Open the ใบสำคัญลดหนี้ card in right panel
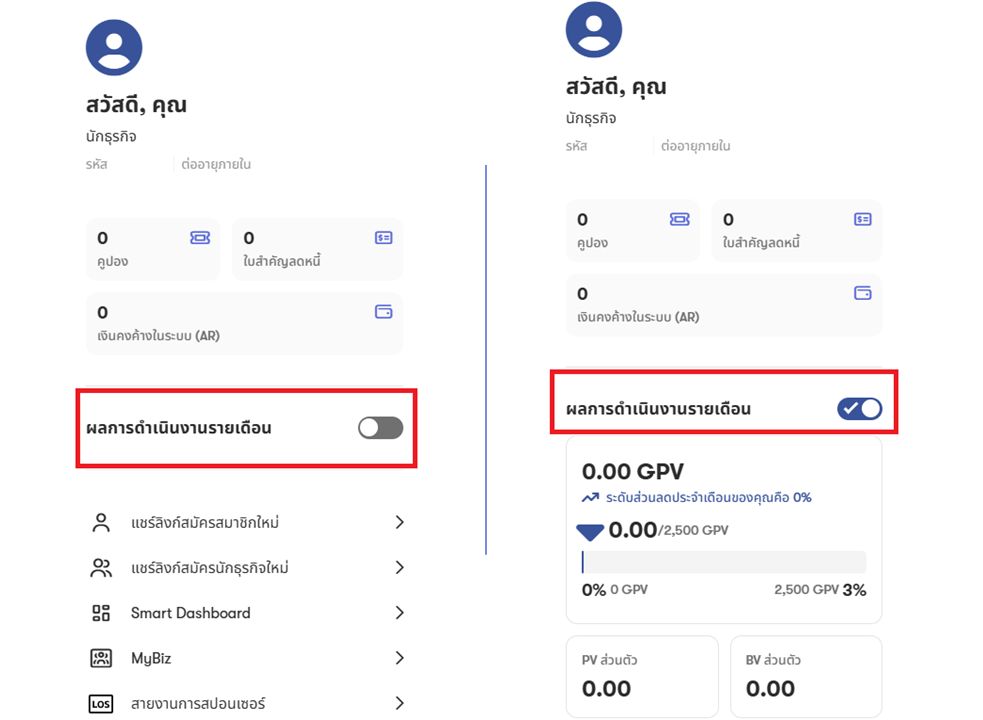The image size is (983, 720). (797, 230)
